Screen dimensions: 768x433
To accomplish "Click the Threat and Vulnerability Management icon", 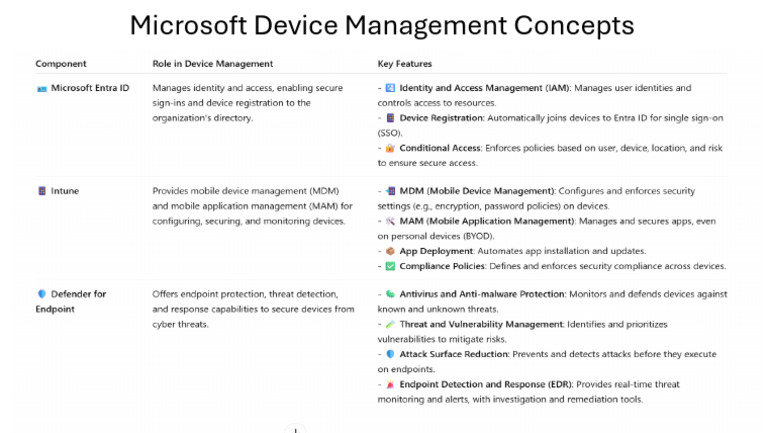I will (x=390, y=324).
